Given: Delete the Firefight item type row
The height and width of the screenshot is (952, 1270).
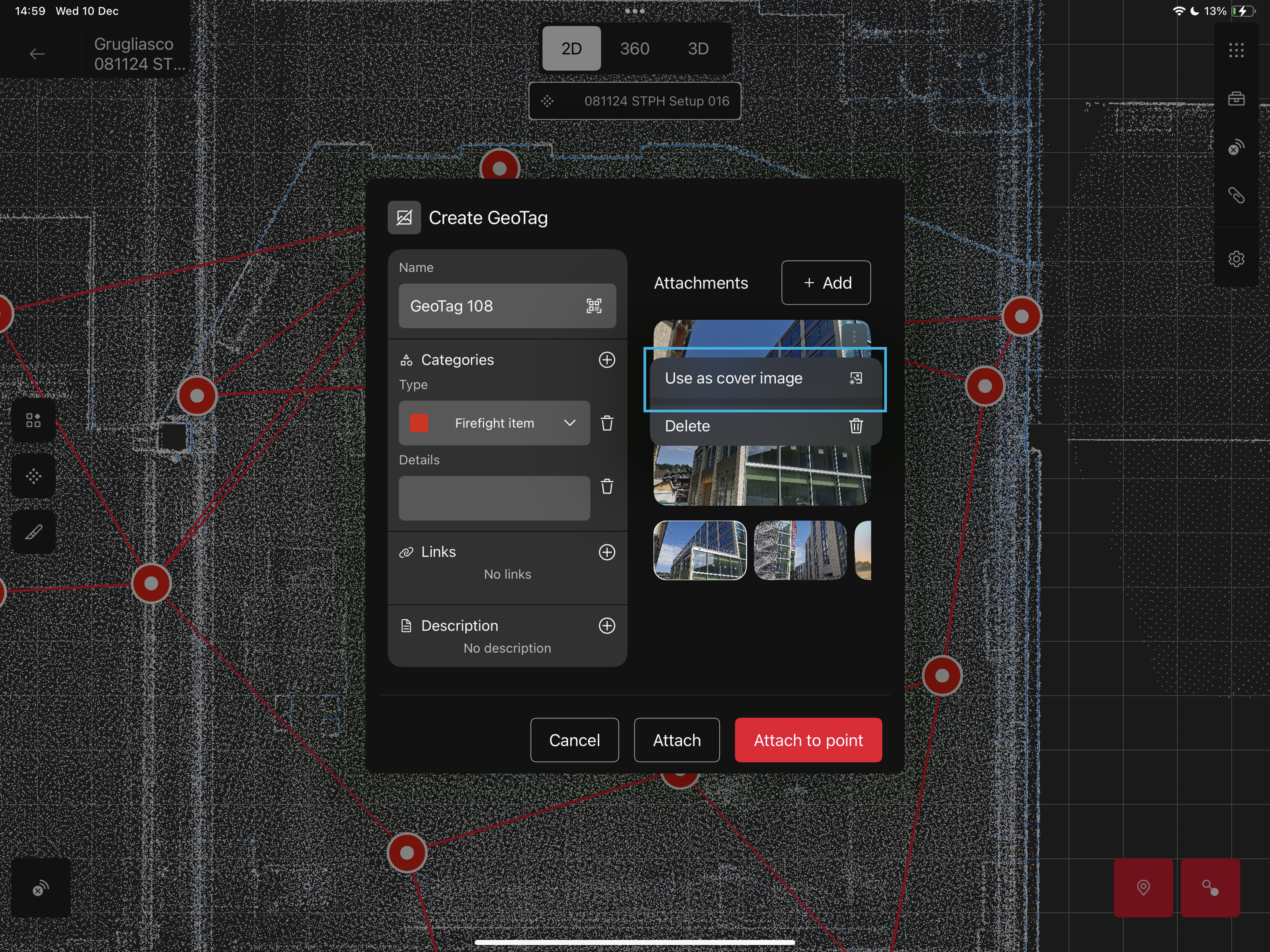Looking at the screenshot, I should coord(607,423).
